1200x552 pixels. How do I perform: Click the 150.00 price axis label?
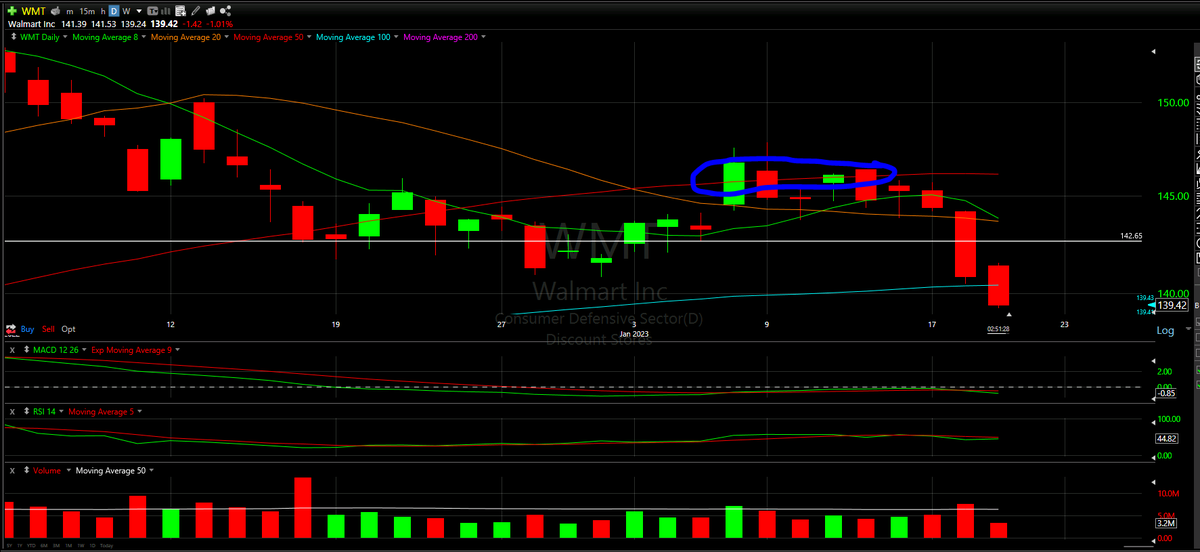(1172, 102)
